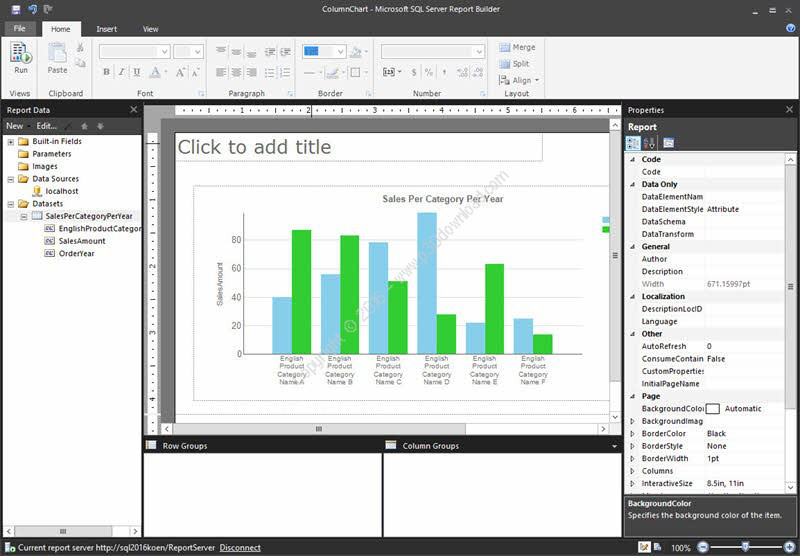Screen dimensions: 800x556
Task: Expand the Built-in Fields folder
Action: 11,142
